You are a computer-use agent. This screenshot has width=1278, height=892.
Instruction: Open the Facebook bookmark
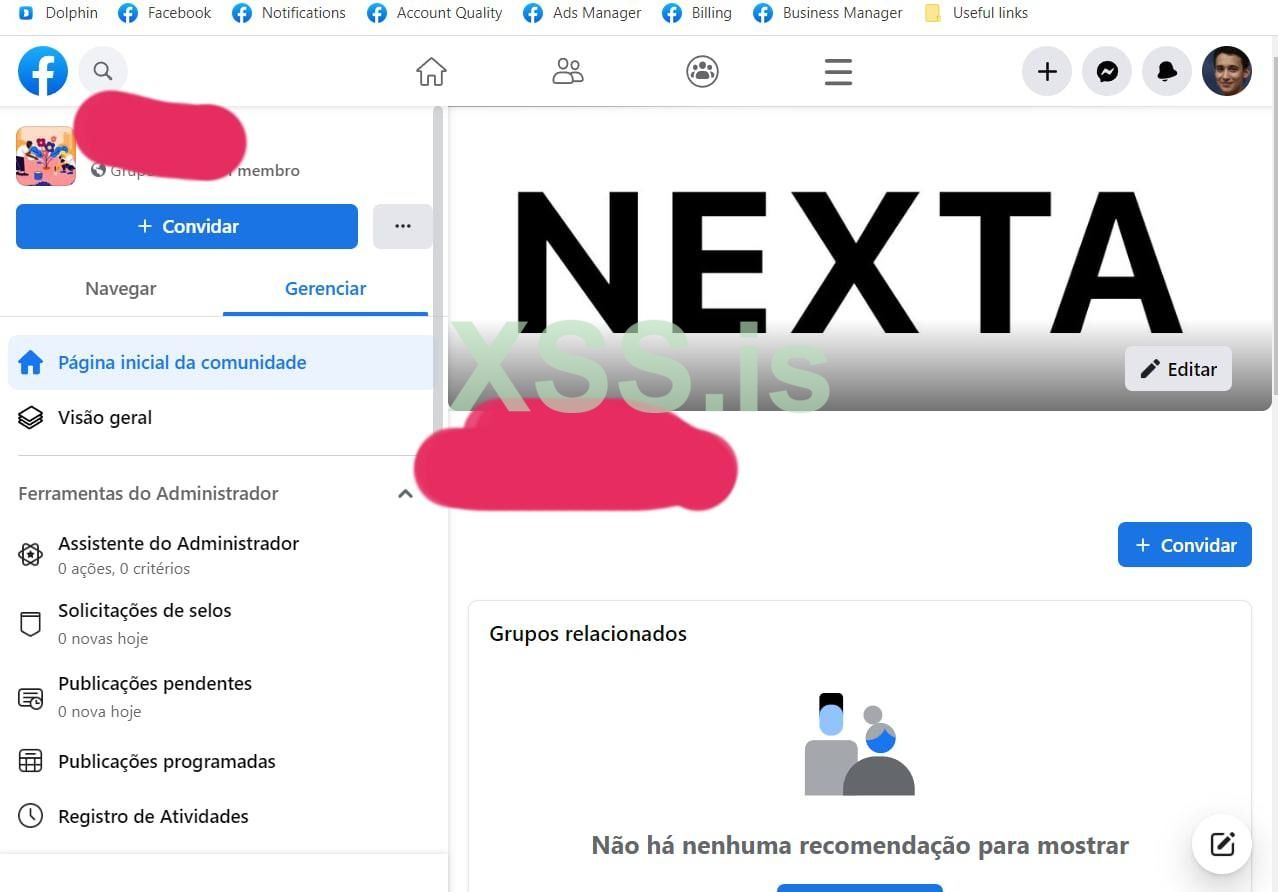tap(165, 13)
